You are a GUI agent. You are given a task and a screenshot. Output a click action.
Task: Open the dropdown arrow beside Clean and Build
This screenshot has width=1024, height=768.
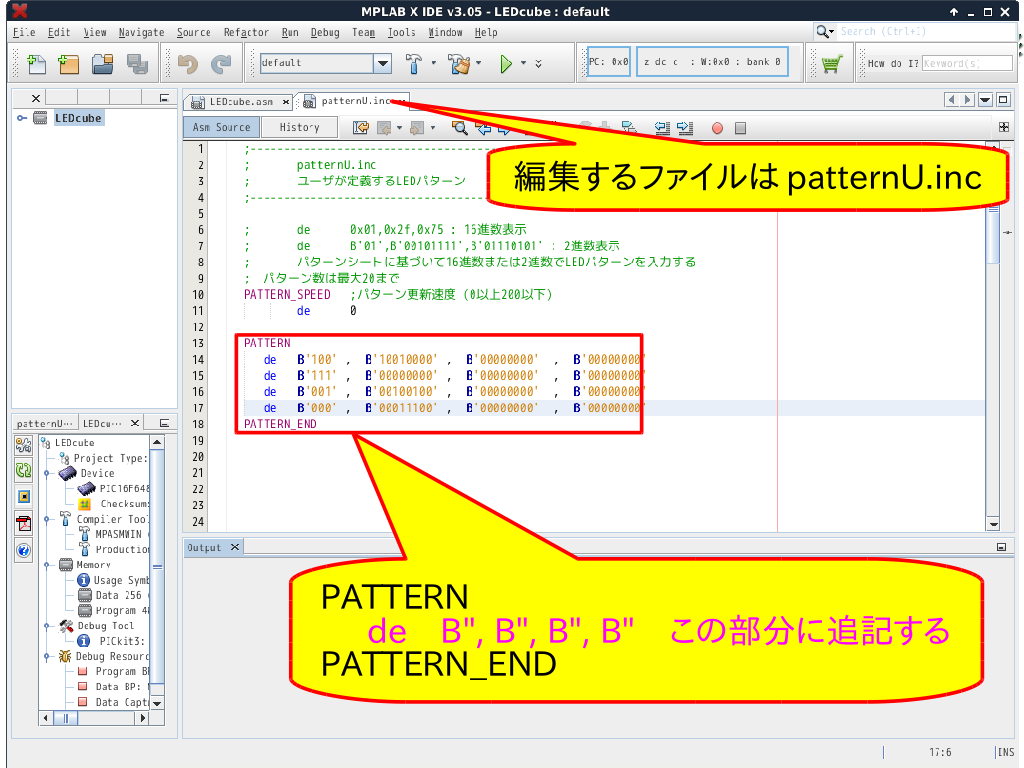479,63
